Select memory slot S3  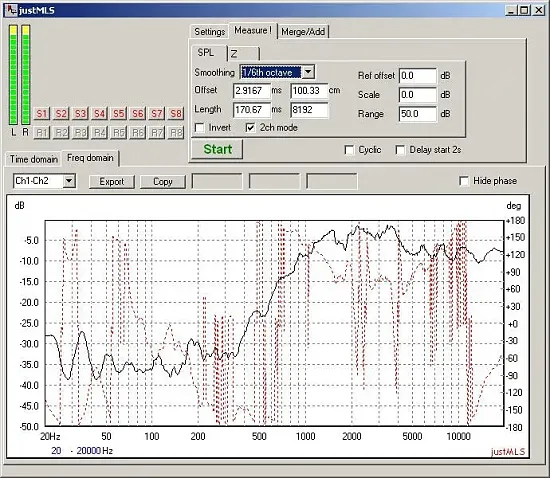tap(80, 114)
